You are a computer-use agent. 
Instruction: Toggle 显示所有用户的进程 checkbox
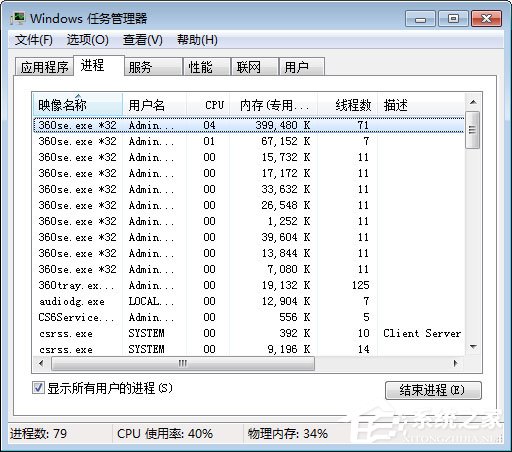coord(38,388)
